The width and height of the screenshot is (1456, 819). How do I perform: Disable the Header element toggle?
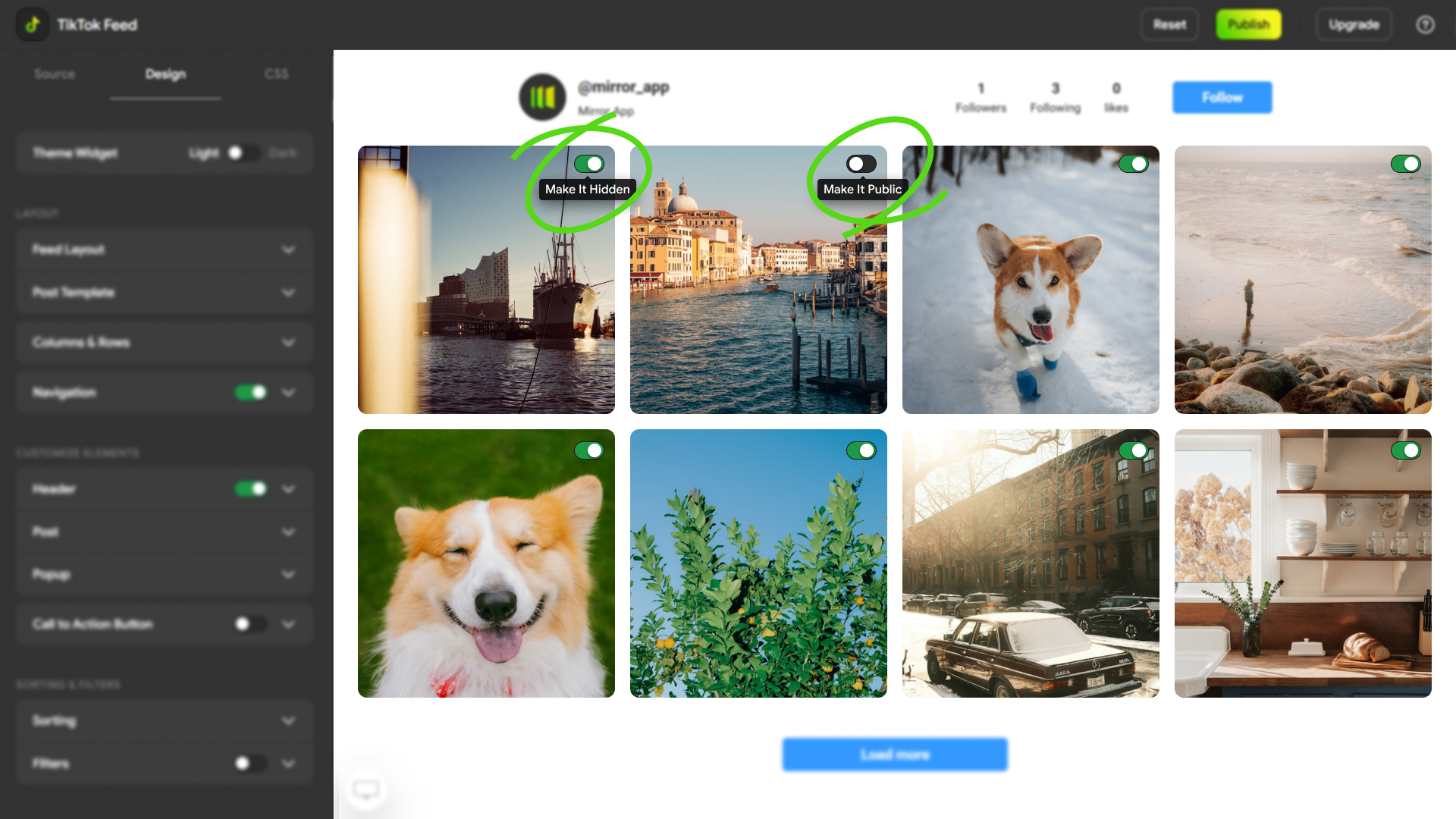pyautogui.click(x=250, y=488)
